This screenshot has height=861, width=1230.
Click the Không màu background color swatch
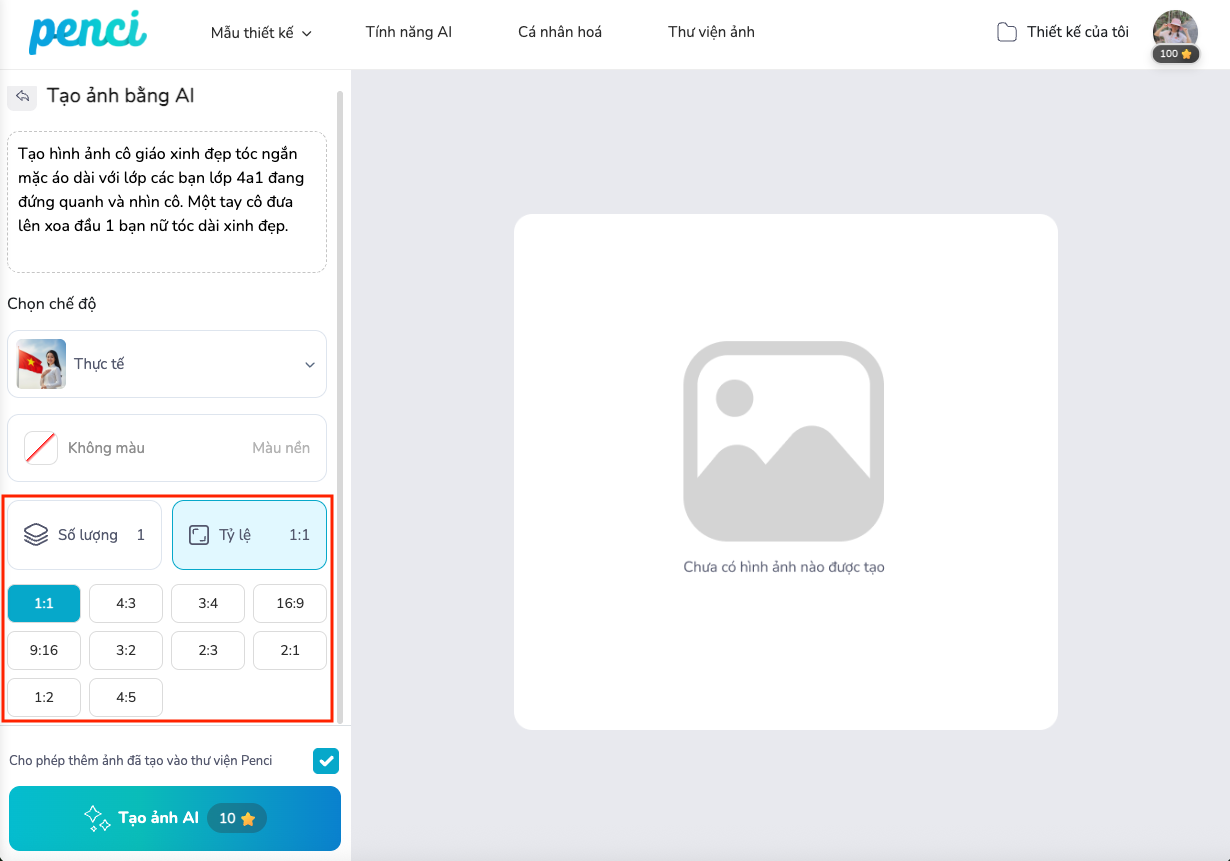pyautogui.click(x=40, y=448)
